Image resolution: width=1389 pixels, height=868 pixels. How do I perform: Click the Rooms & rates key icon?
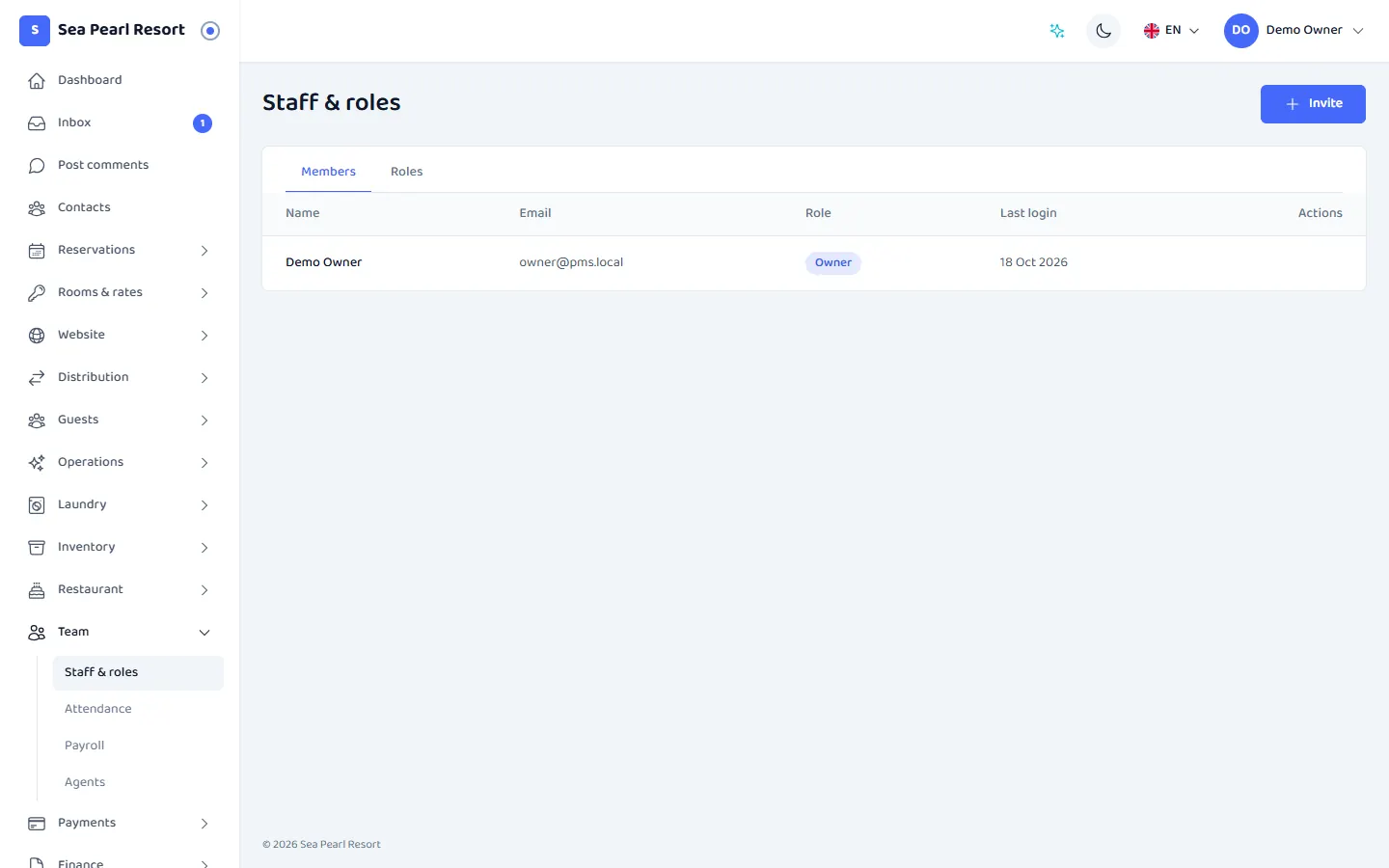pos(37,293)
